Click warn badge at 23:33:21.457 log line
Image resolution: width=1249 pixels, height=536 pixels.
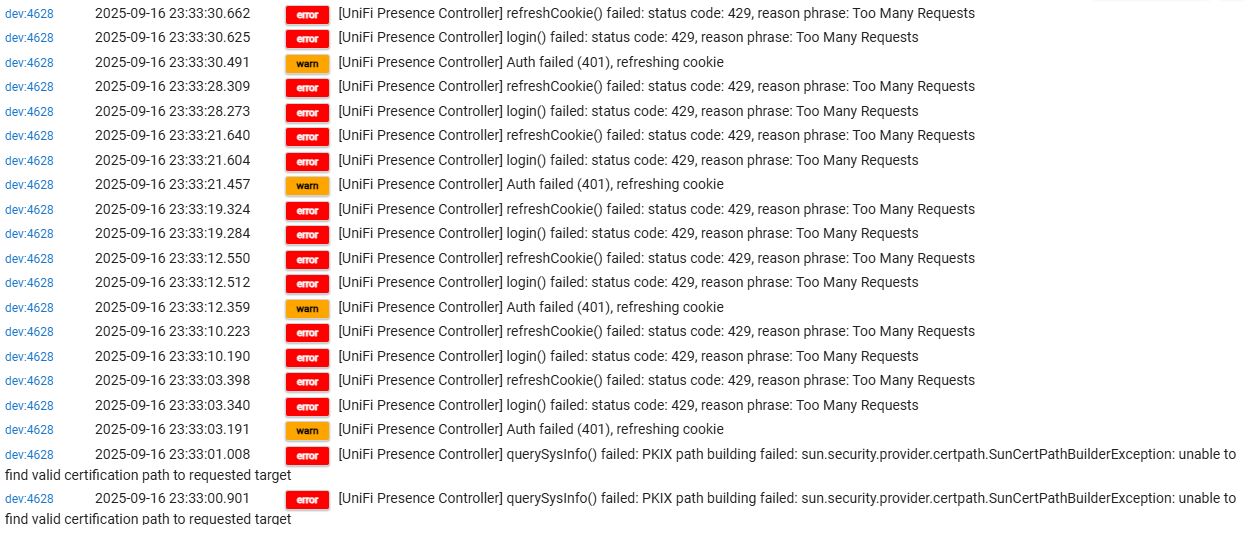point(307,186)
